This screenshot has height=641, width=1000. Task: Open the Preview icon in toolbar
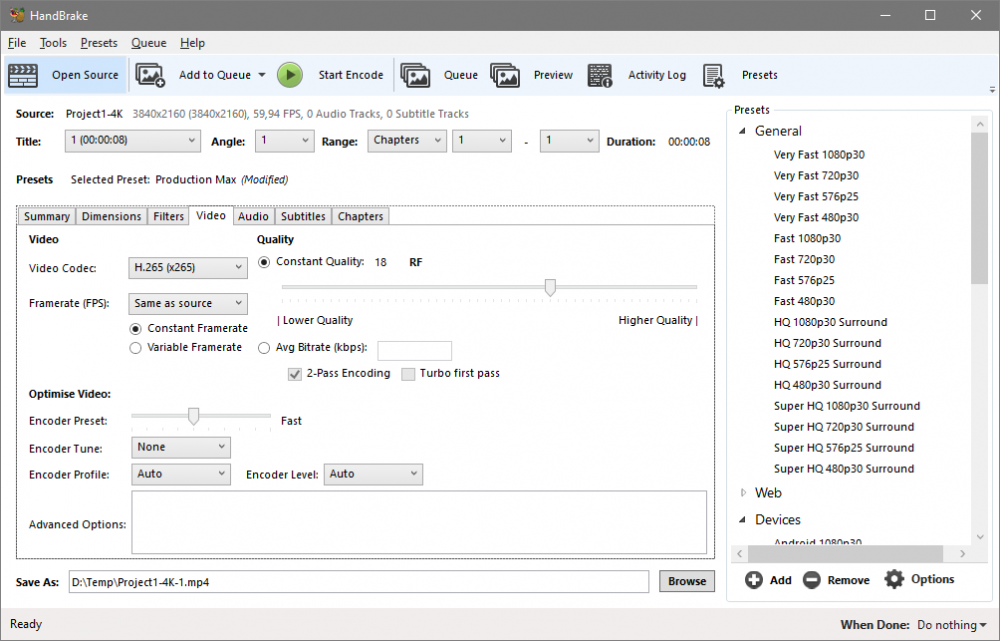coord(505,75)
